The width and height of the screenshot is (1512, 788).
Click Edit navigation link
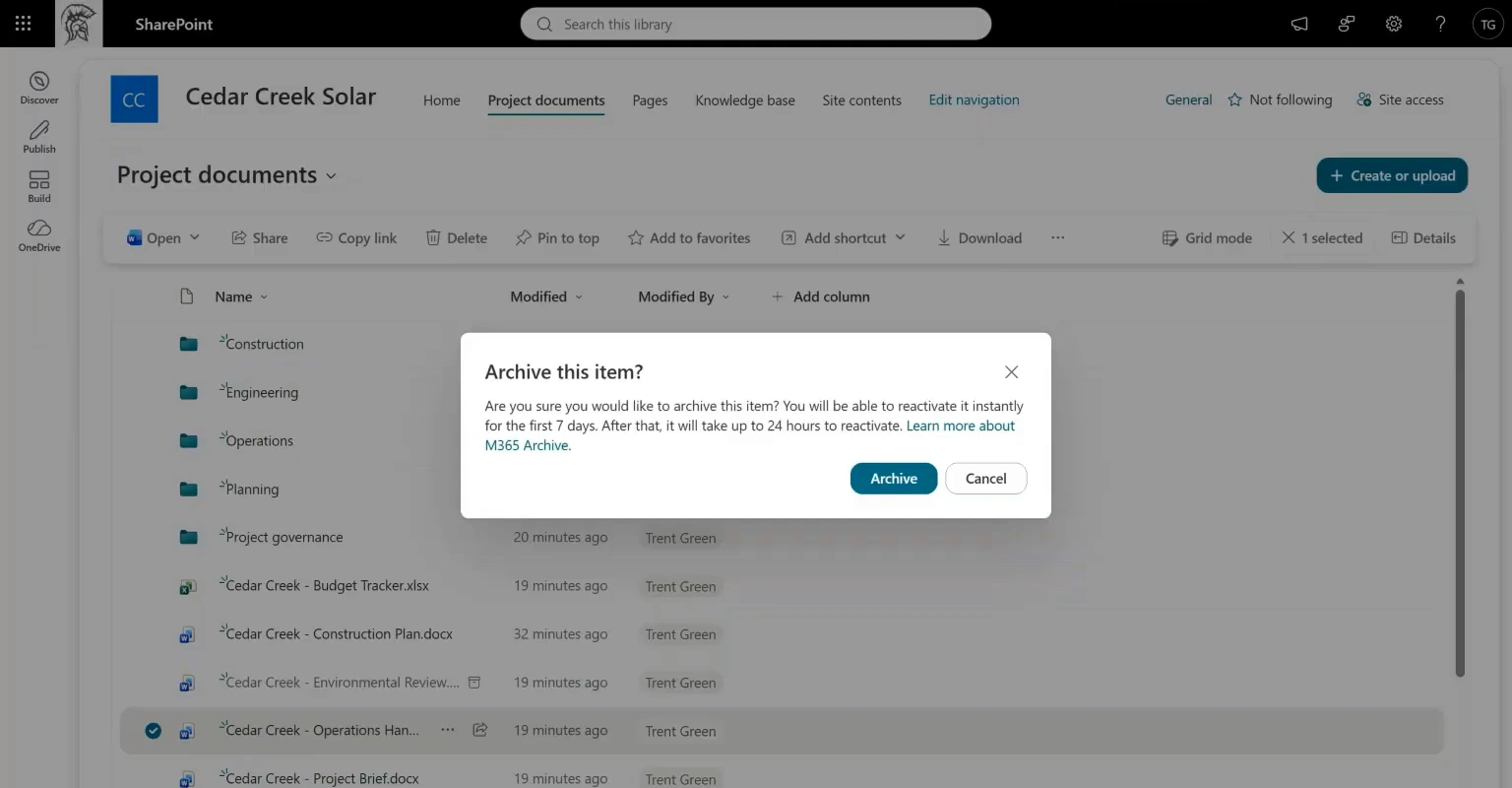(x=974, y=100)
